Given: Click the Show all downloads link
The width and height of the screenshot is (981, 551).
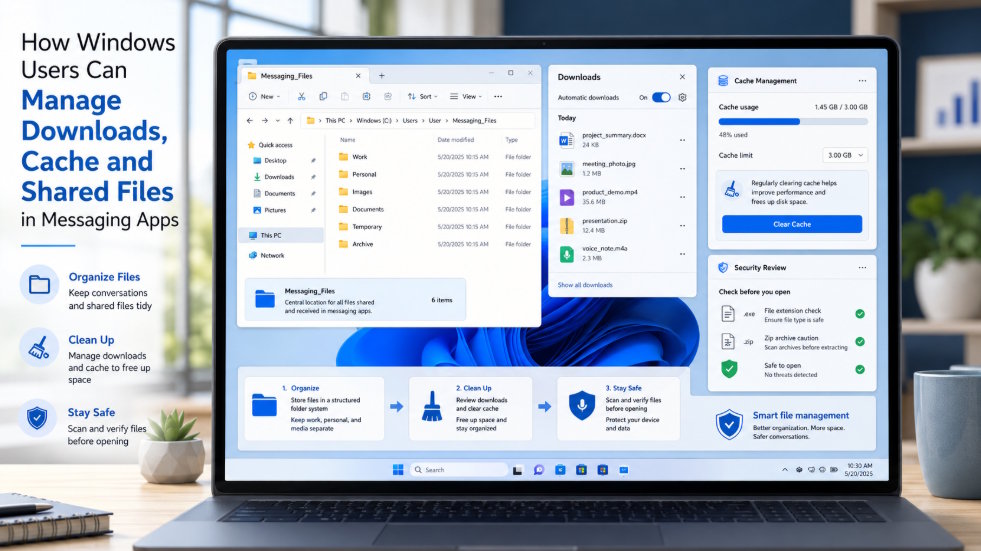Looking at the screenshot, I should point(585,285).
